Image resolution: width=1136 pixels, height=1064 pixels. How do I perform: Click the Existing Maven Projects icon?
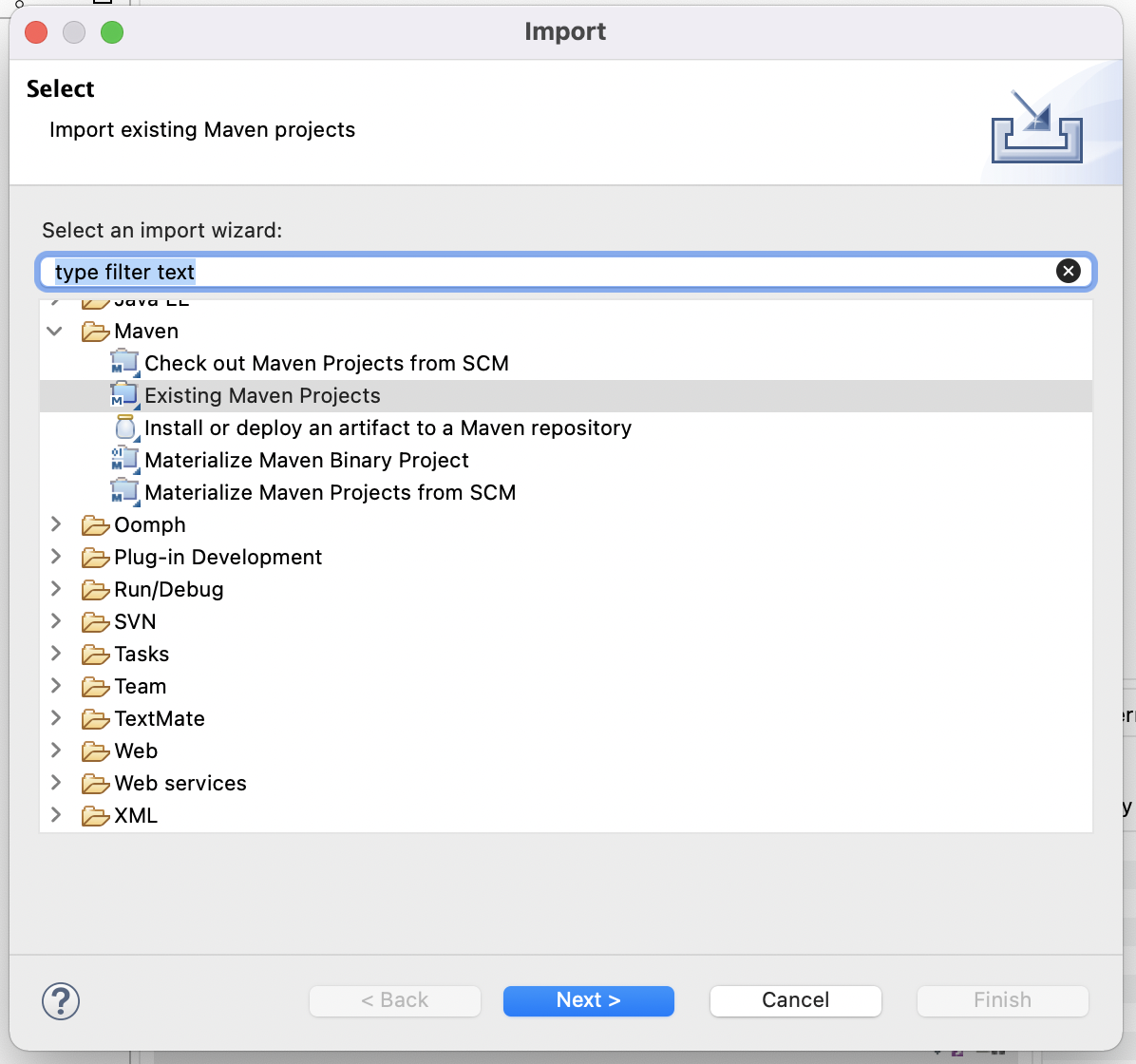coord(124,395)
